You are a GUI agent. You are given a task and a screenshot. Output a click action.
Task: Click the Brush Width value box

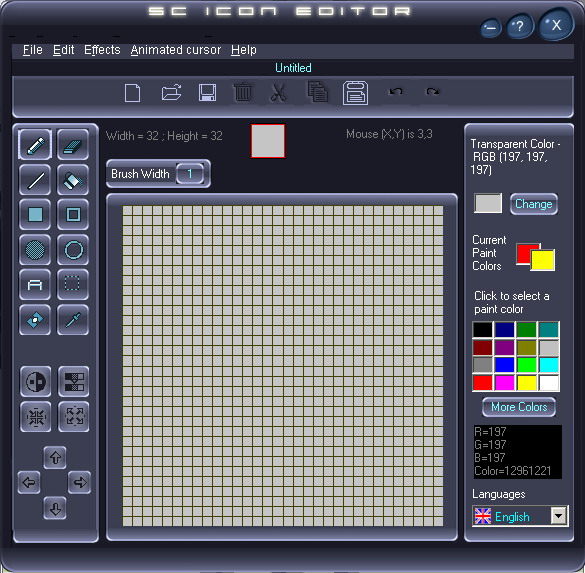click(x=190, y=174)
